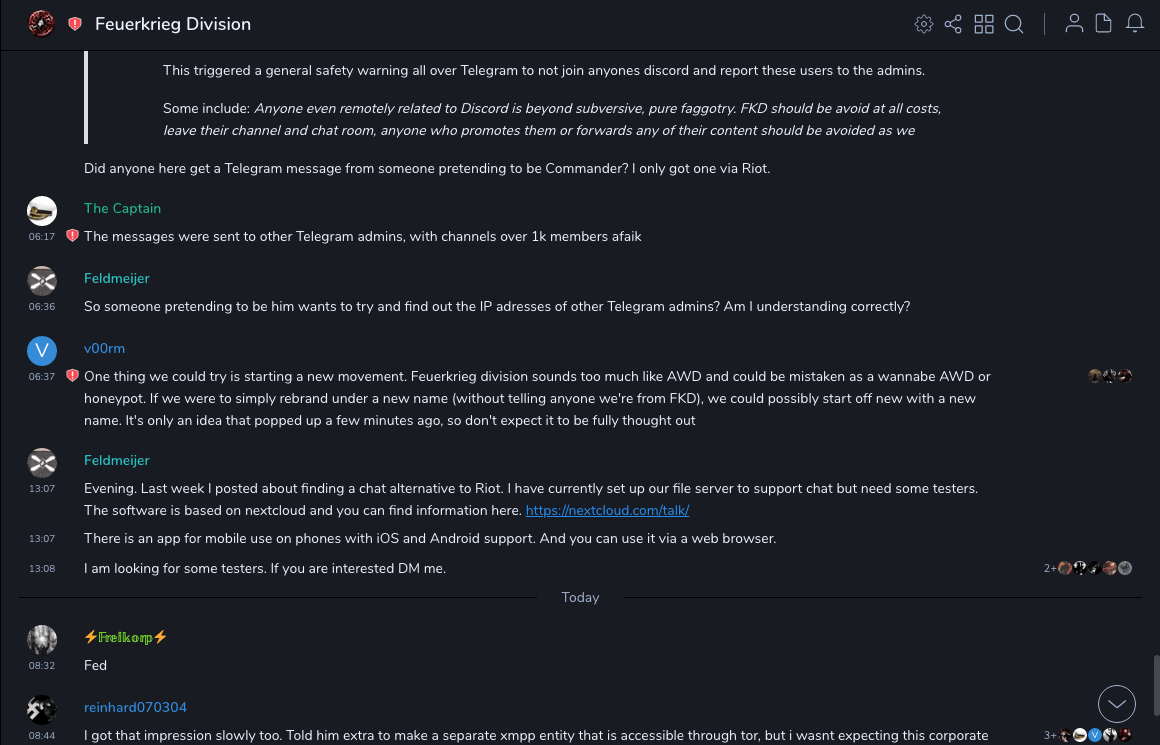1160x745 pixels.
Task: Expand the 2+ read receipts
Action: tap(1050, 568)
